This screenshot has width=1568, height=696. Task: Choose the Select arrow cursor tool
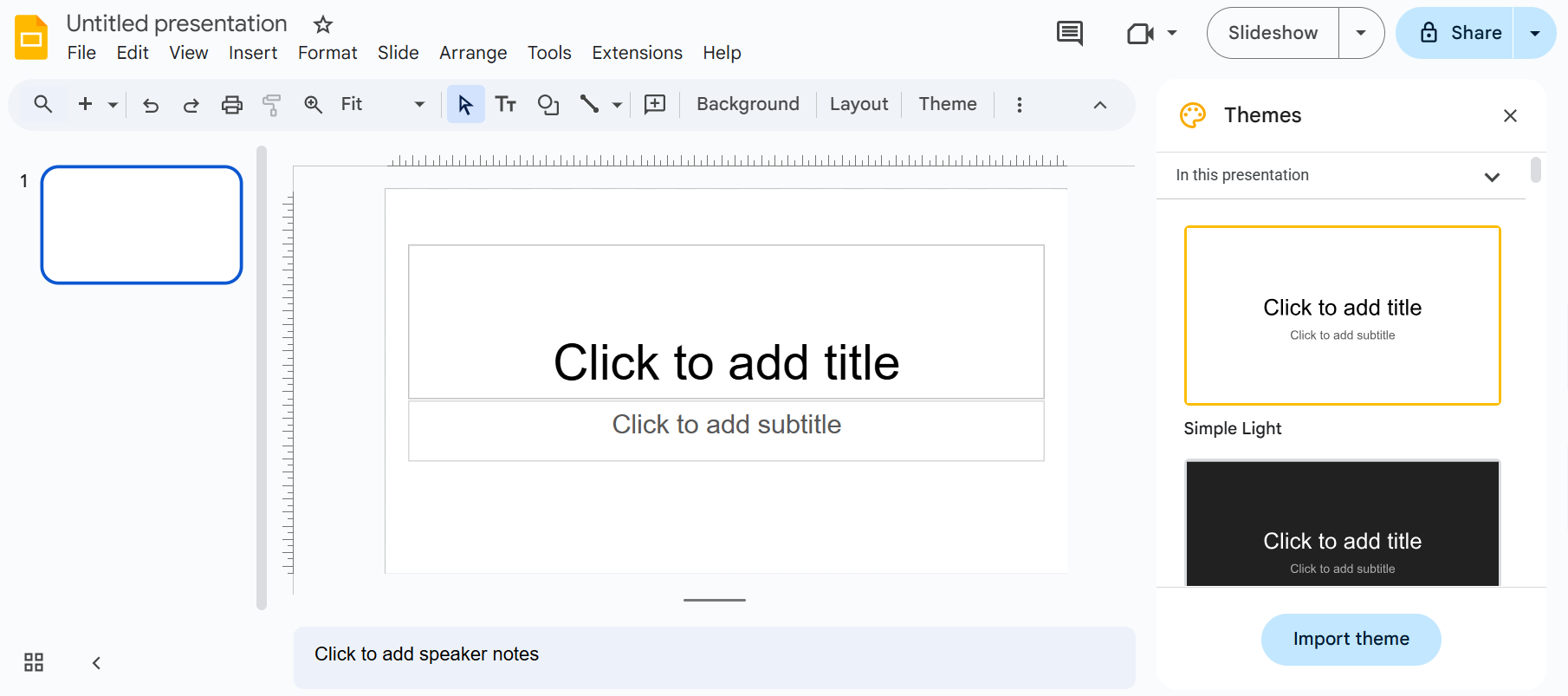coord(465,105)
